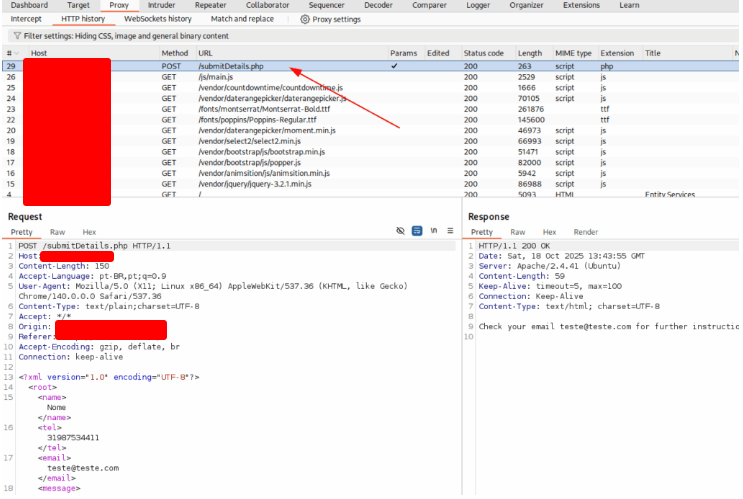
Task: Show Hex view in the Response panel
Action: coord(549,232)
